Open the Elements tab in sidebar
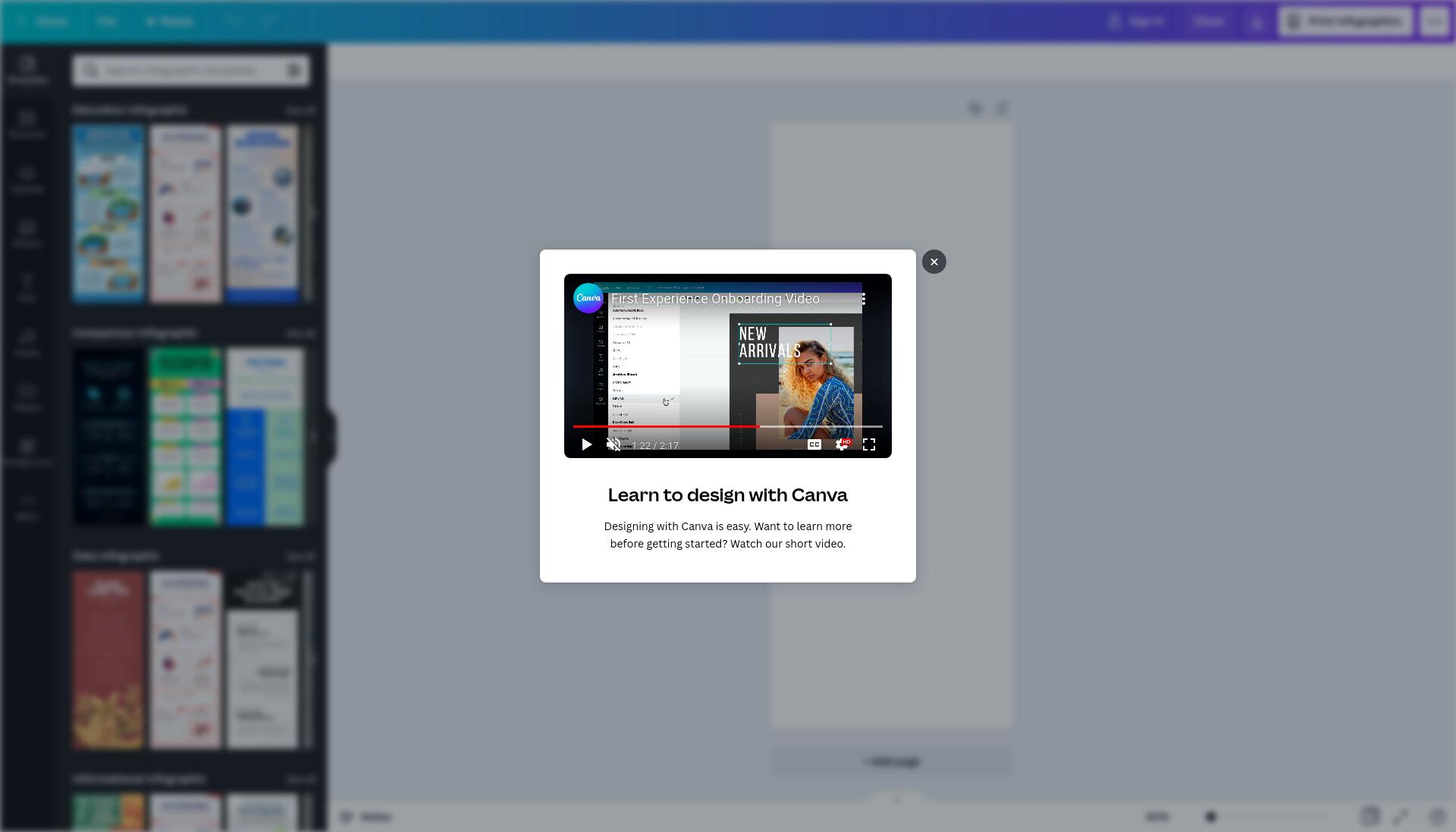This screenshot has width=1456, height=832. coord(27,125)
